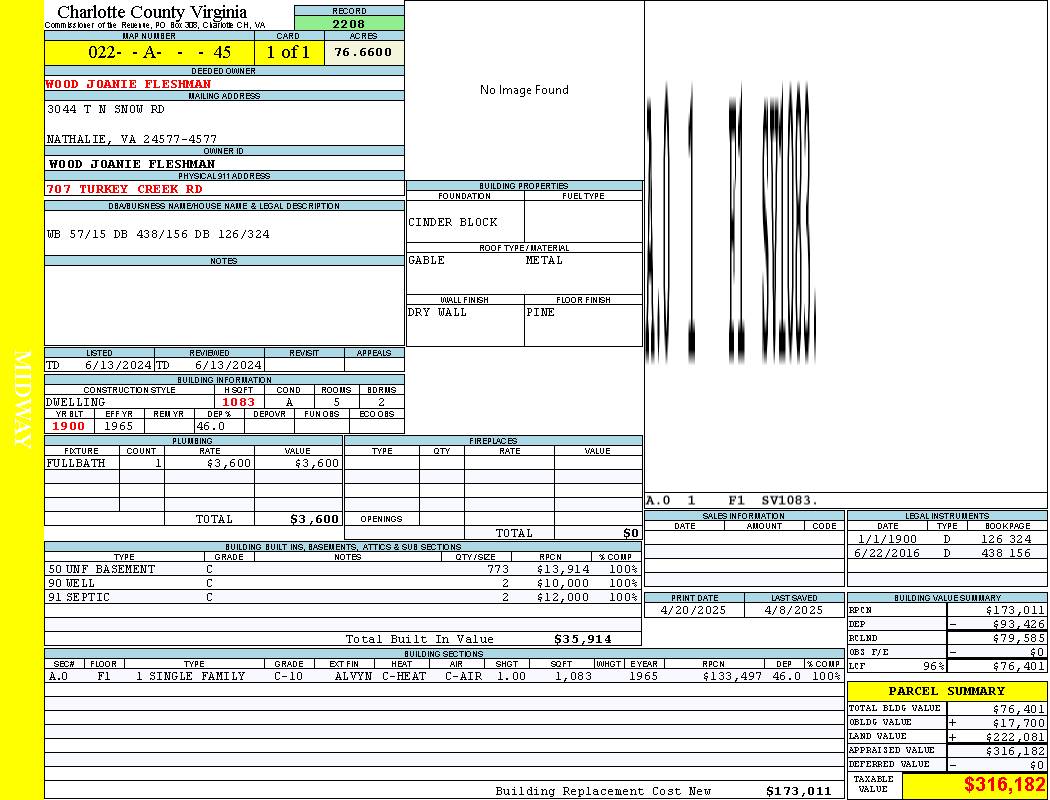The image size is (1050, 800).
Task: Click the card value 1 of 1
Action: [x=288, y=52]
